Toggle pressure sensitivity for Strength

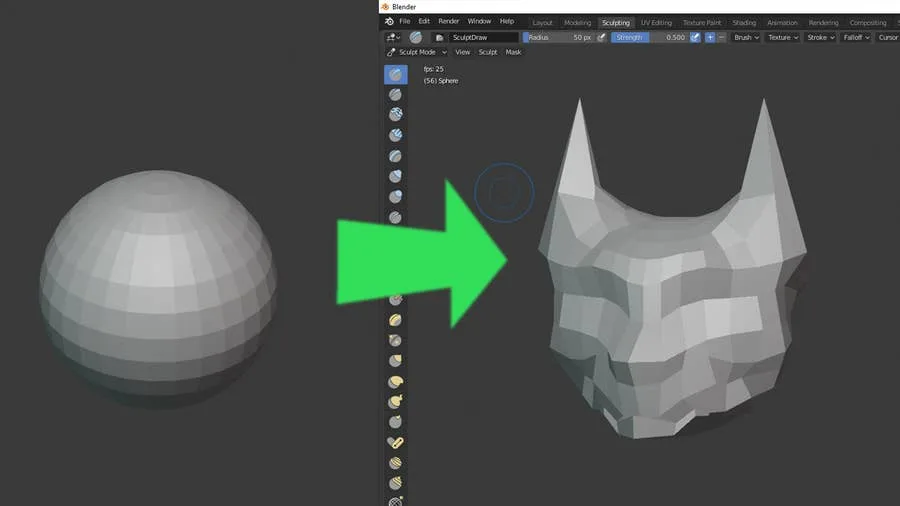point(696,37)
